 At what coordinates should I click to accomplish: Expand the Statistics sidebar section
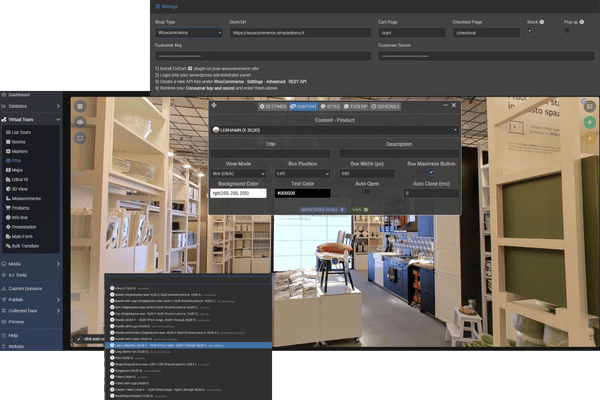click(31, 106)
